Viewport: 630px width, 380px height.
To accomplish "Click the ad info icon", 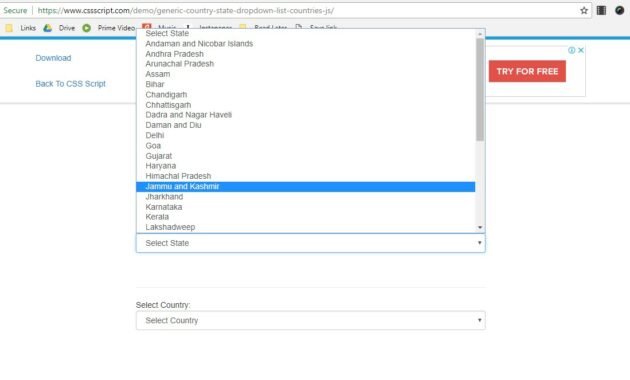I will click(571, 50).
